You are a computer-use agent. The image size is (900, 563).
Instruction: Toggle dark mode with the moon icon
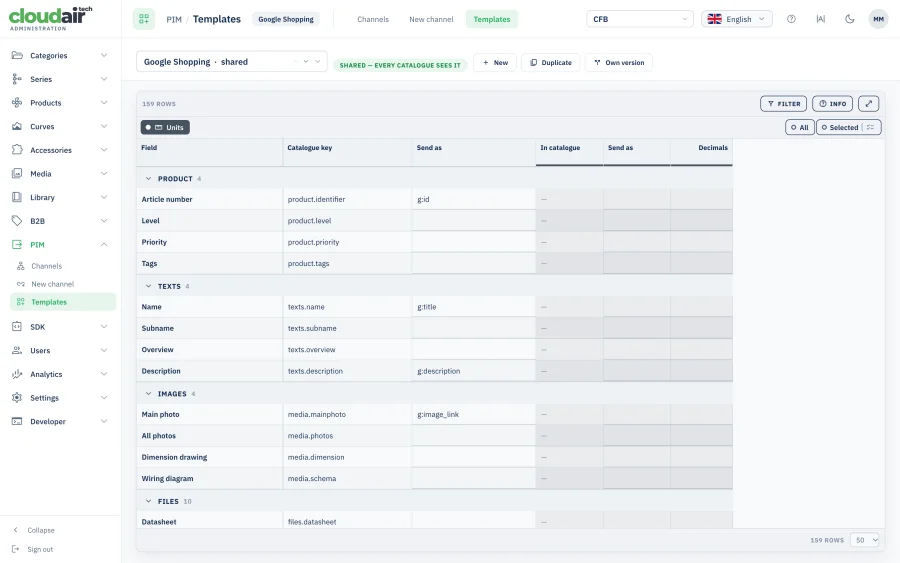coord(850,19)
